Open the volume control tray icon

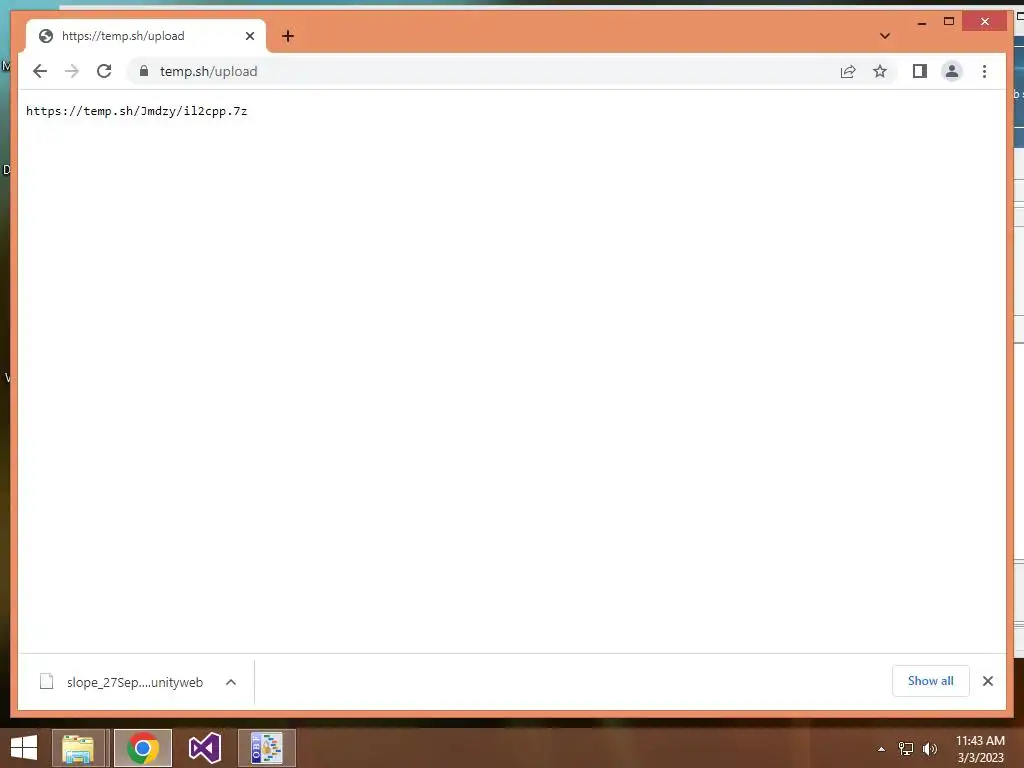[930, 749]
